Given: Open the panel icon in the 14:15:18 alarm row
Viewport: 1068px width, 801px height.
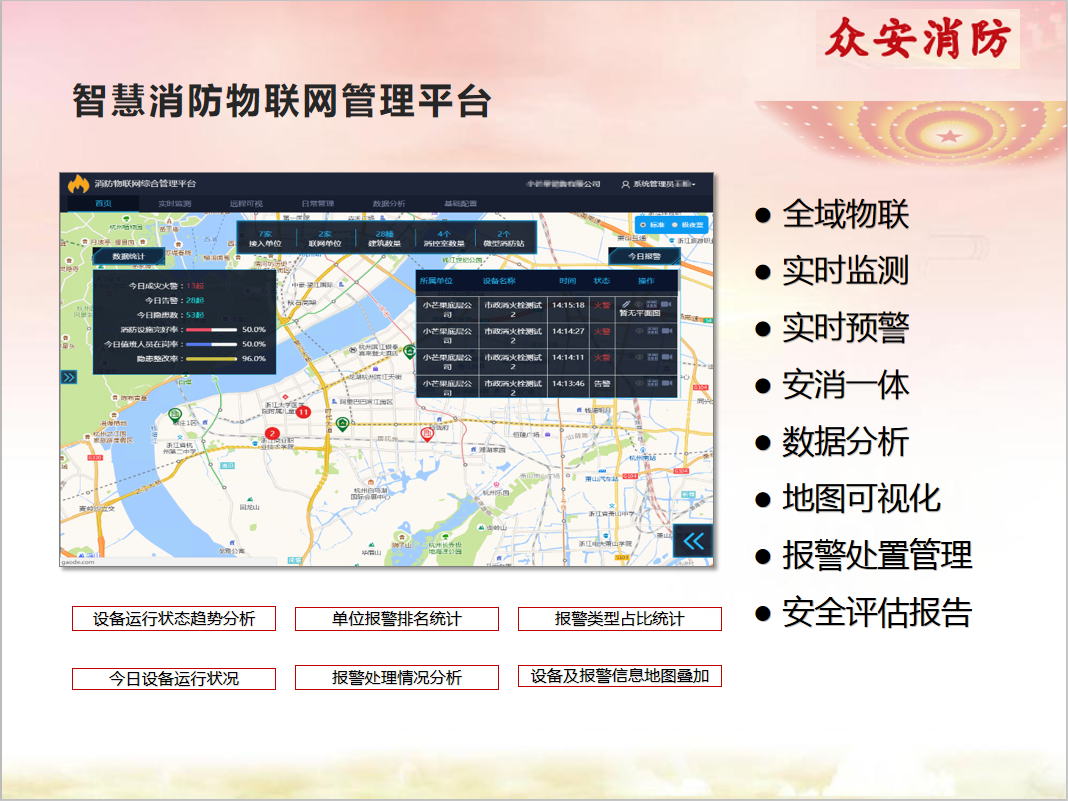Looking at the screenshot, I should tap(653, 304).
